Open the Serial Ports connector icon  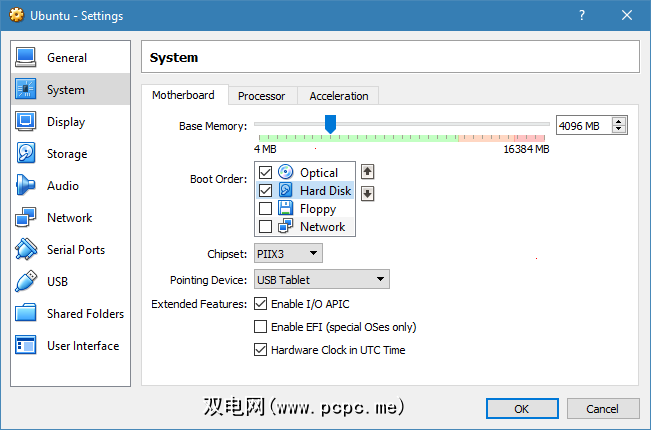click(x=26, y=249)
